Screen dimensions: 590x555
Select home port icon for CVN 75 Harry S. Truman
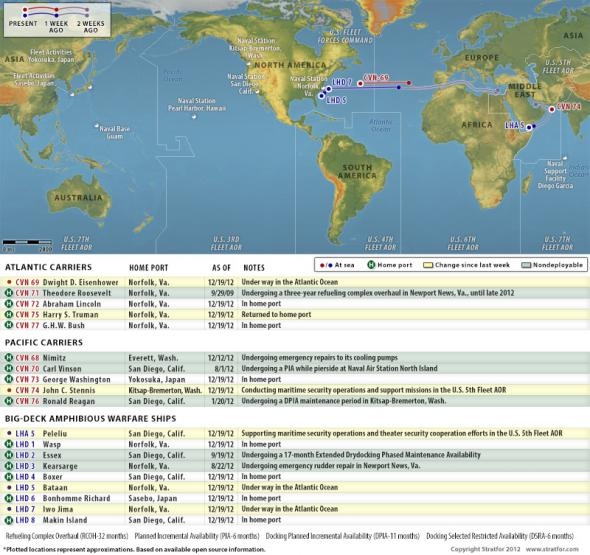coord(9,314)
